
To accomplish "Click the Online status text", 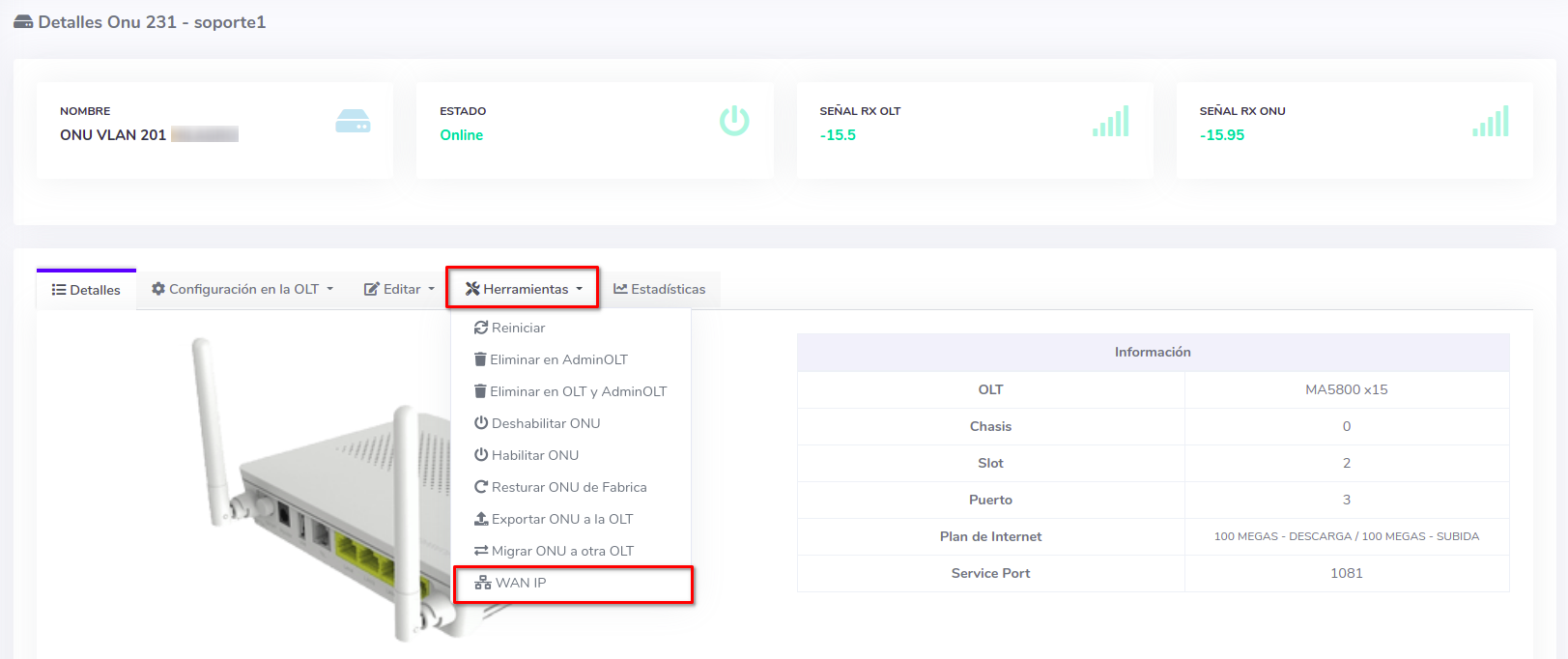I will click(x=462, y=135).
